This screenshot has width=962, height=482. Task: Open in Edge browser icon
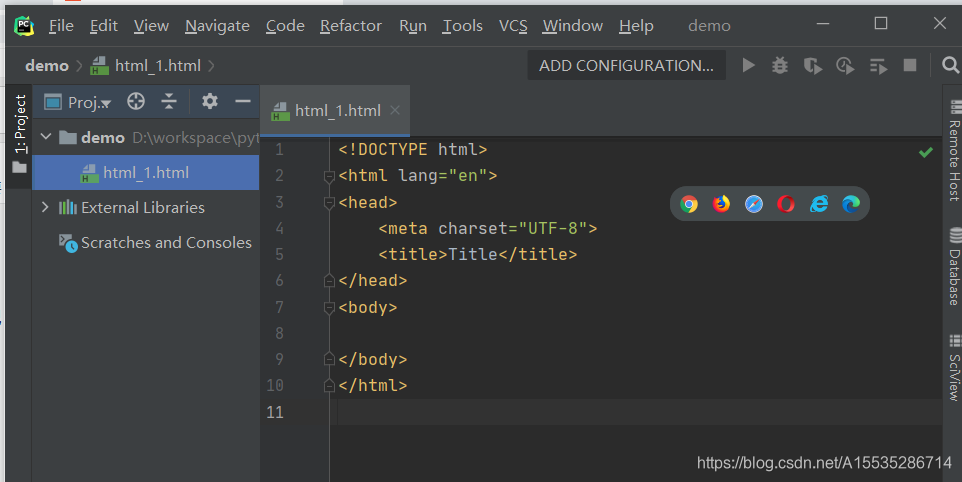(x=851, y=204)
